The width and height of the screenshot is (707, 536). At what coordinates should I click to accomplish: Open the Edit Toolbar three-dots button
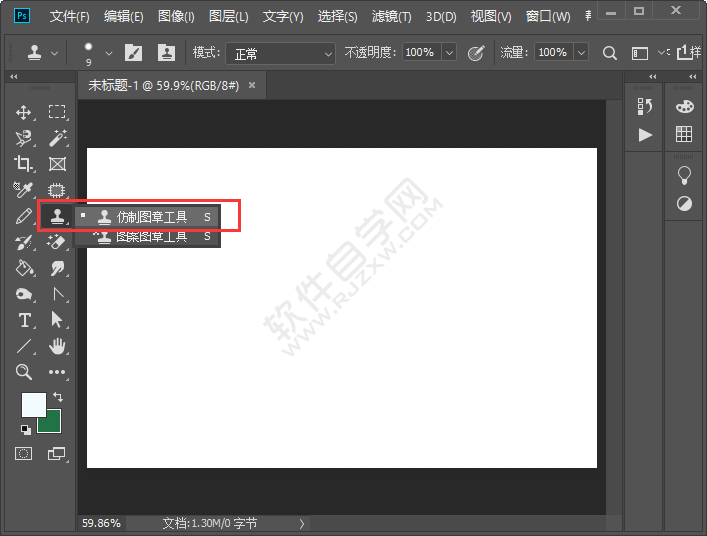pyautogui.click(x=57, y=372)
